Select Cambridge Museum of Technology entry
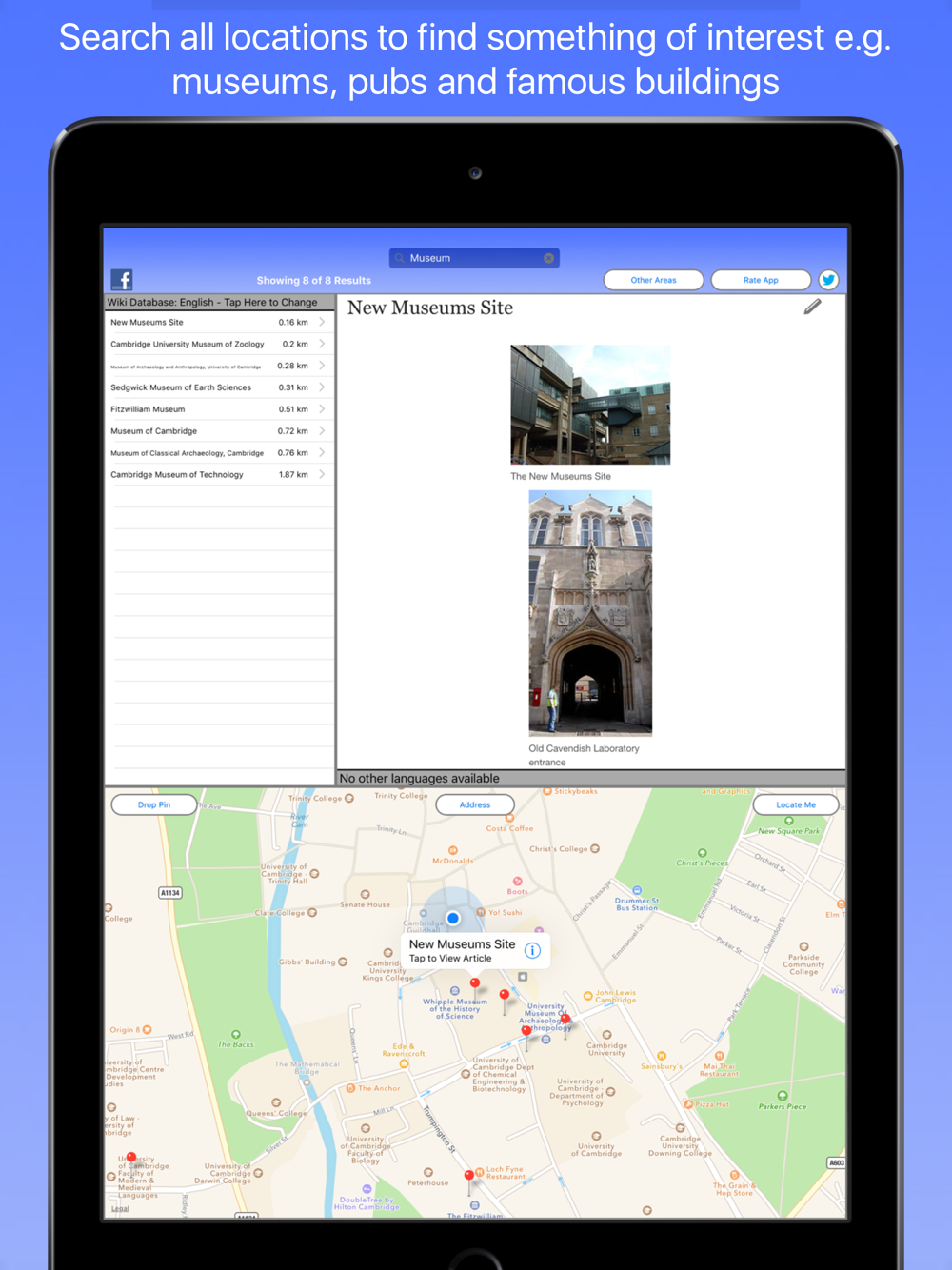952x1270 pixels. [x=219, y=474]
